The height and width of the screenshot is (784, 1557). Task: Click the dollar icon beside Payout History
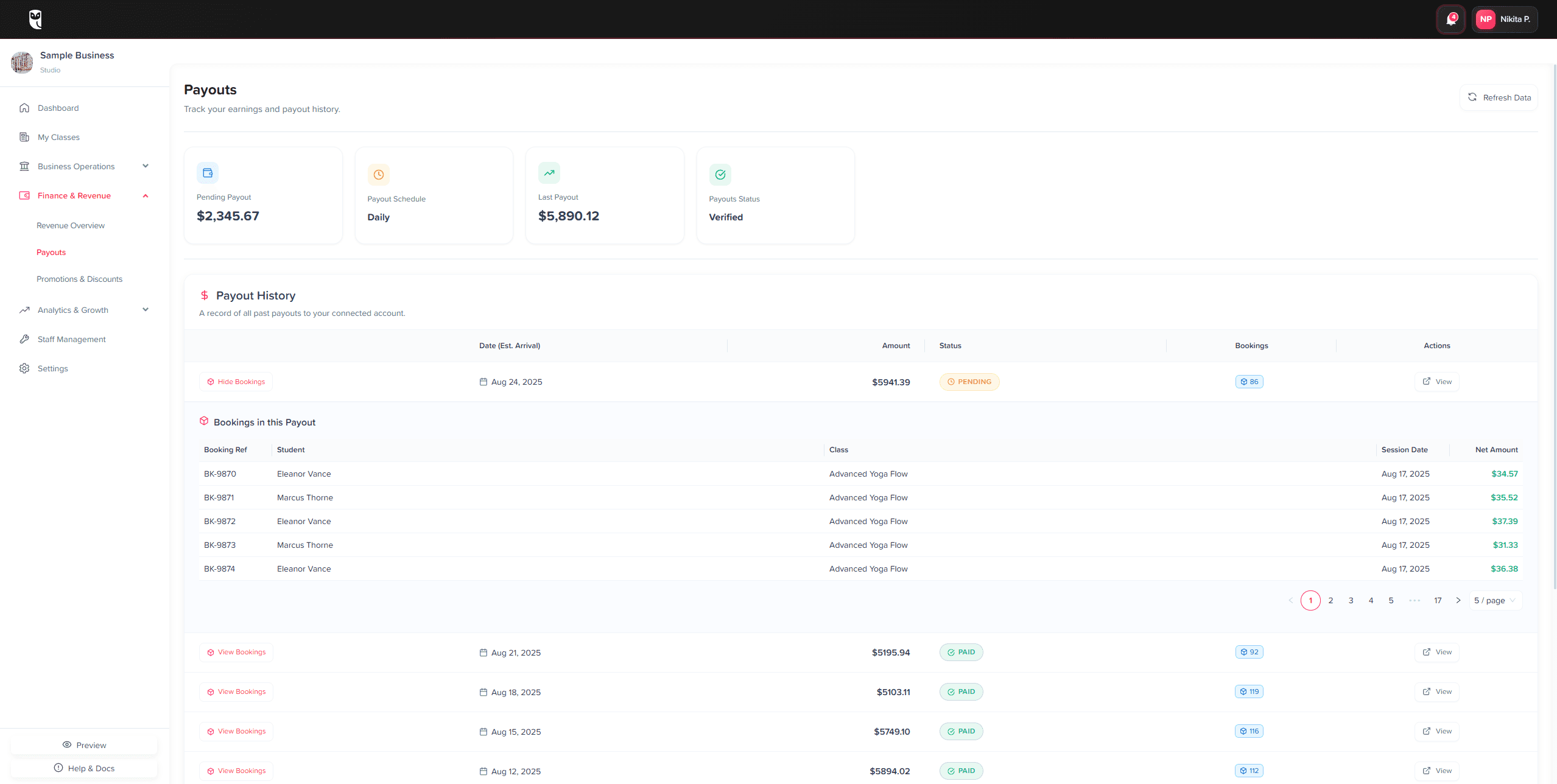pyautogui.click(x=204, y=295)
